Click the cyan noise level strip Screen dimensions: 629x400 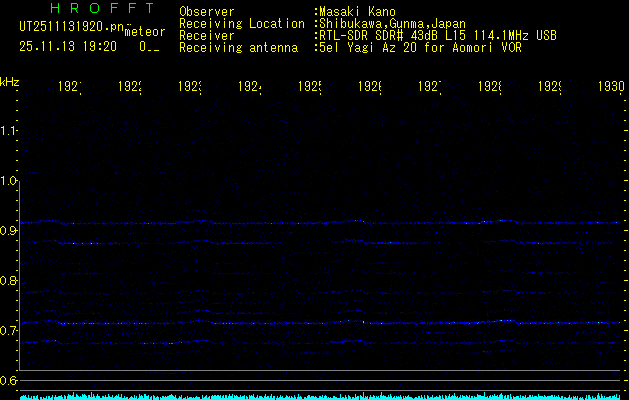point(320,396)
